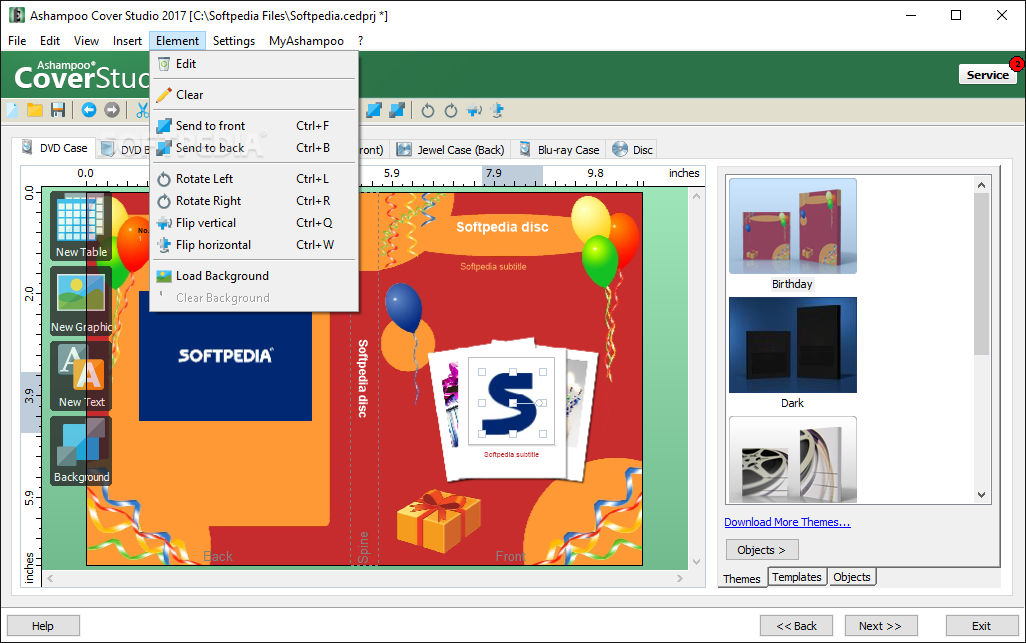The image size is (1026, 643).
Task: Choose Clear in the Element menu
Action: [254, 95]
